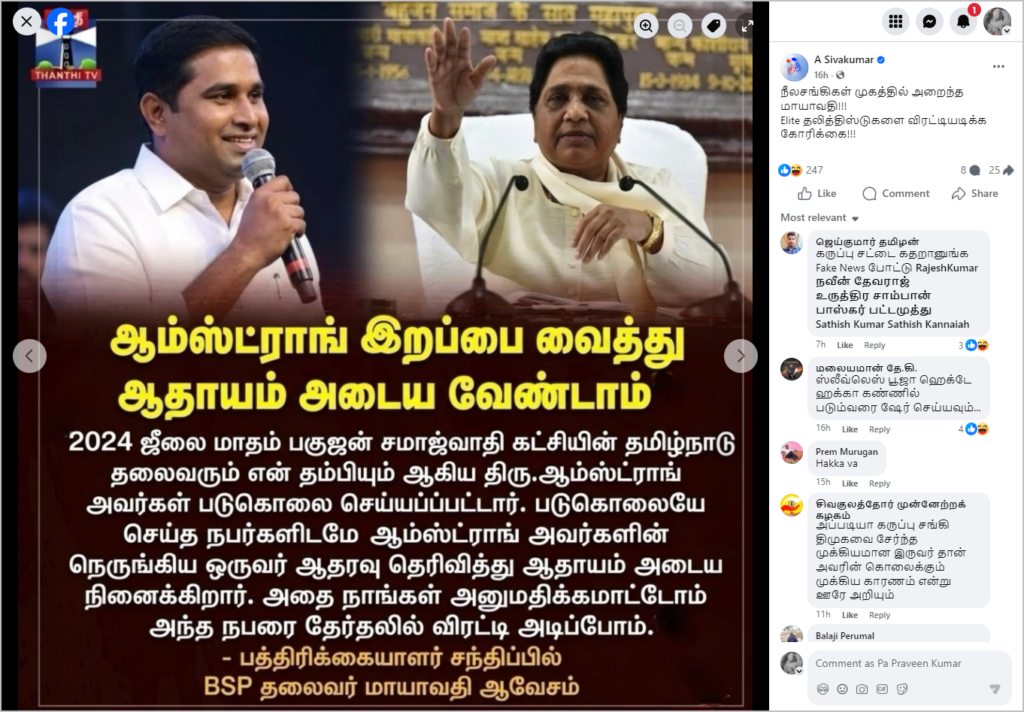Like the post

coord(816,193)
